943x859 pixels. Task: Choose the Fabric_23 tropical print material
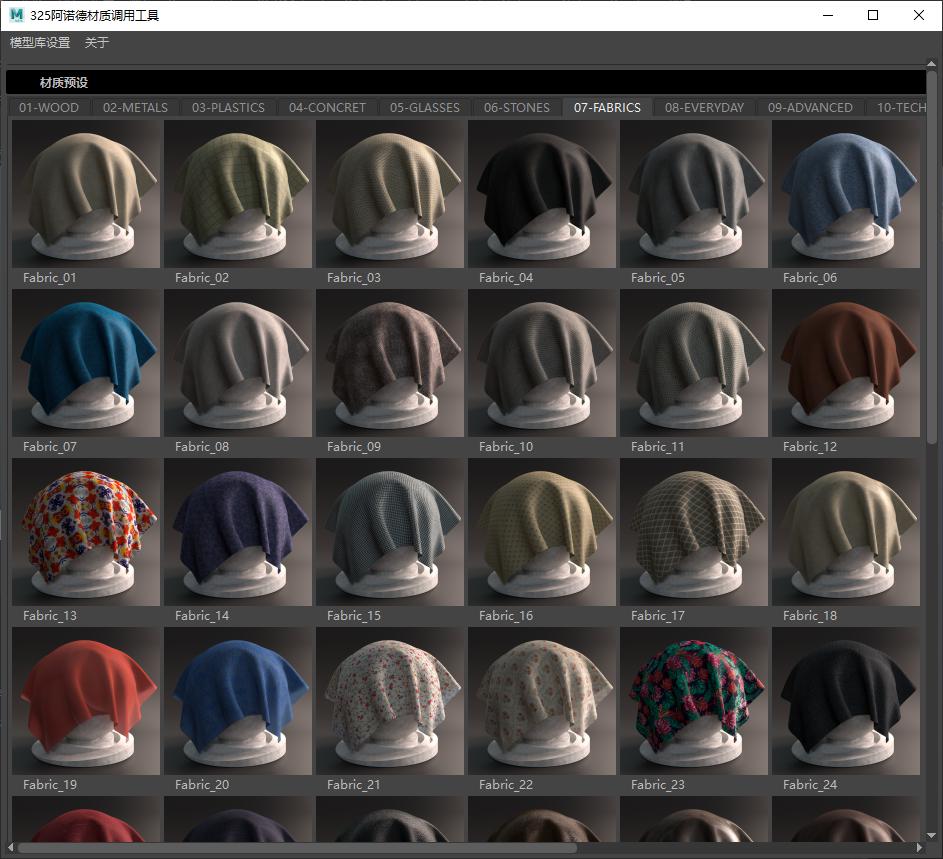click(x=694, y=701)
